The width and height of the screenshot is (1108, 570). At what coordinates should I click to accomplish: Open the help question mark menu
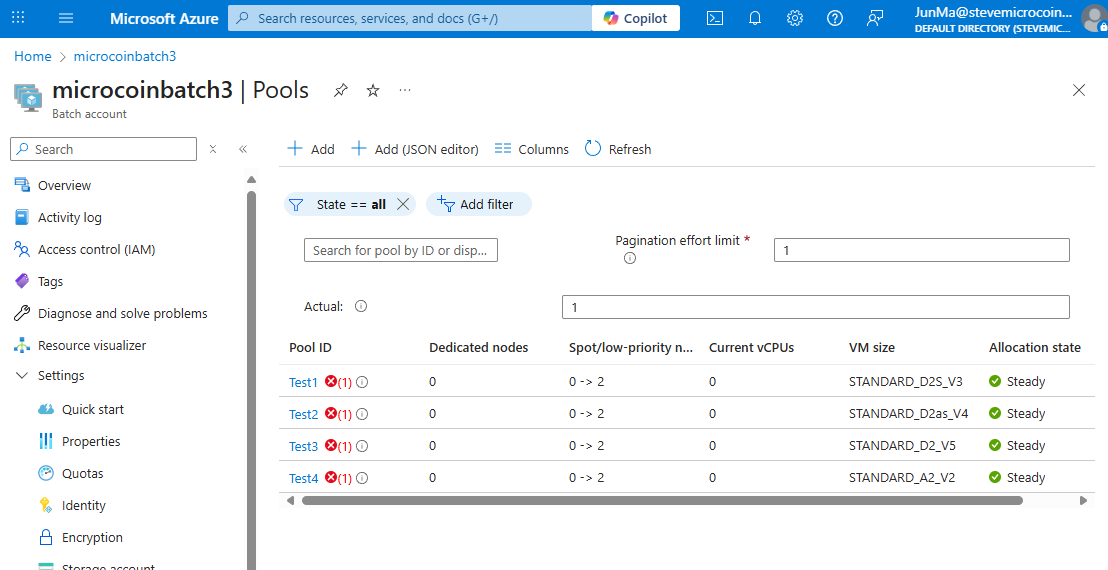click(835, 18)
